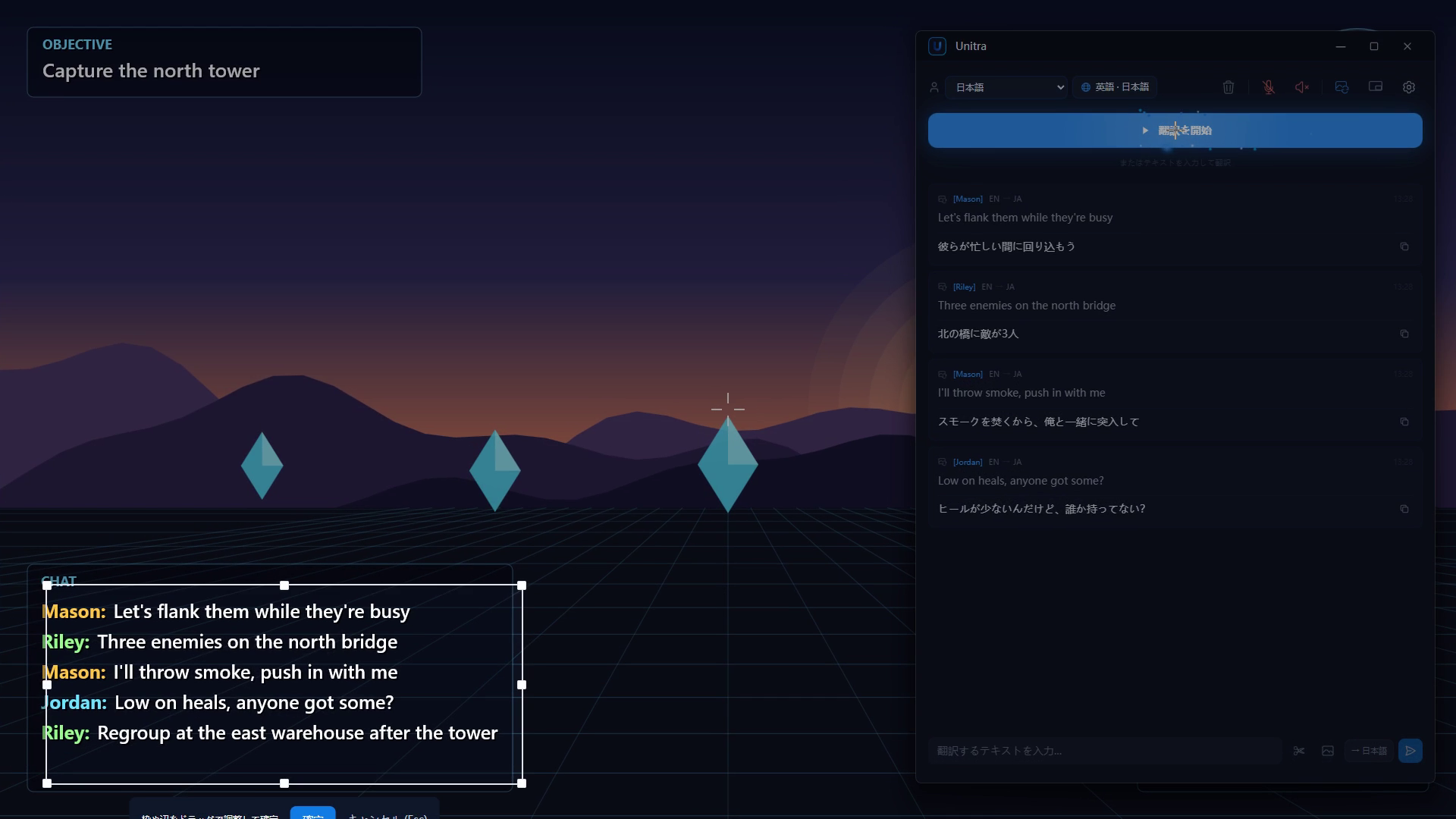Open the 日本語 language dropdown
The image size is (1456, 819).
click(x=1006, y=87)
